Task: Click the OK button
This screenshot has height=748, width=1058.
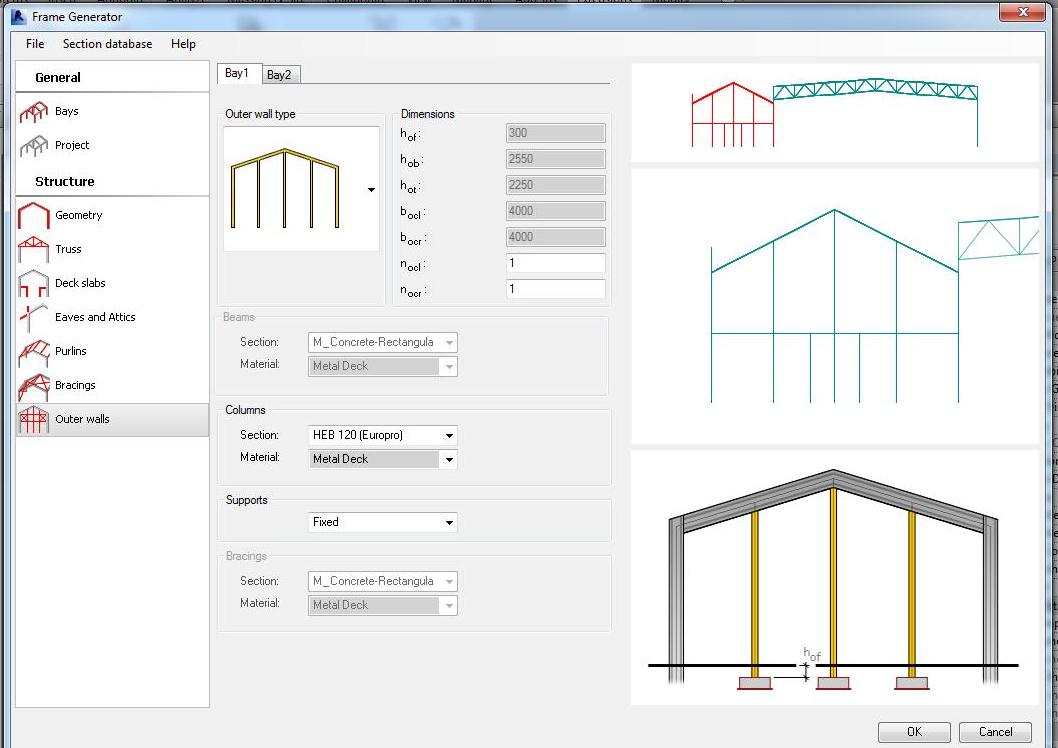Action: tap(914, 732)
